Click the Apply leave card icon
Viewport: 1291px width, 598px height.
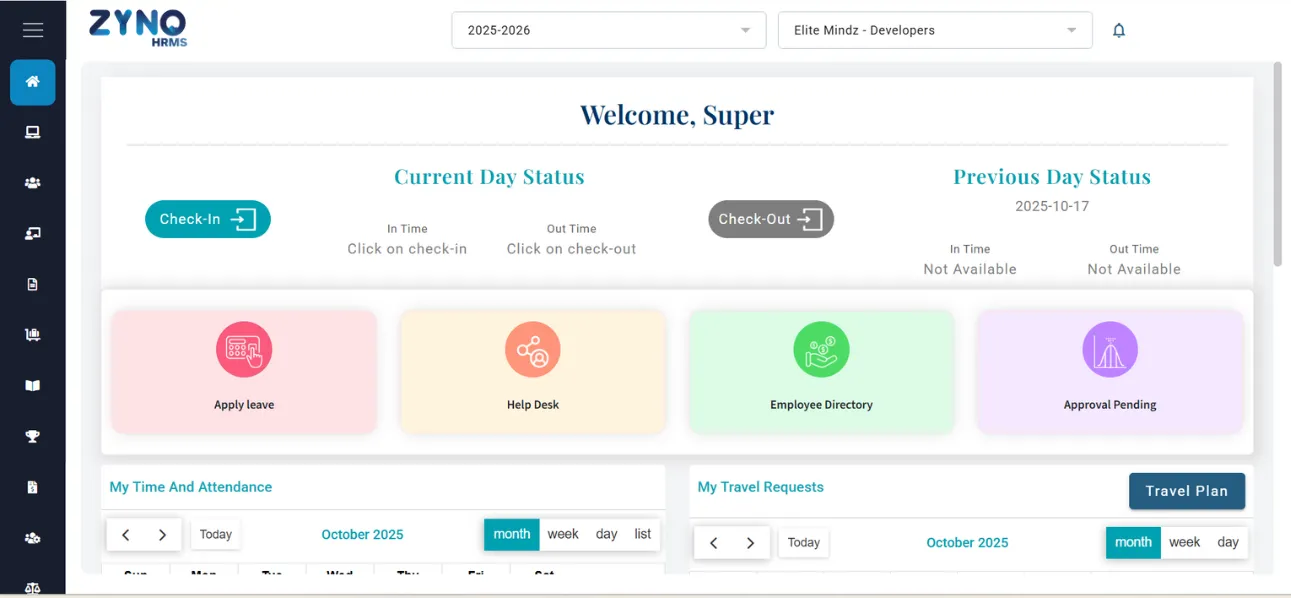(x=244, y=349)
